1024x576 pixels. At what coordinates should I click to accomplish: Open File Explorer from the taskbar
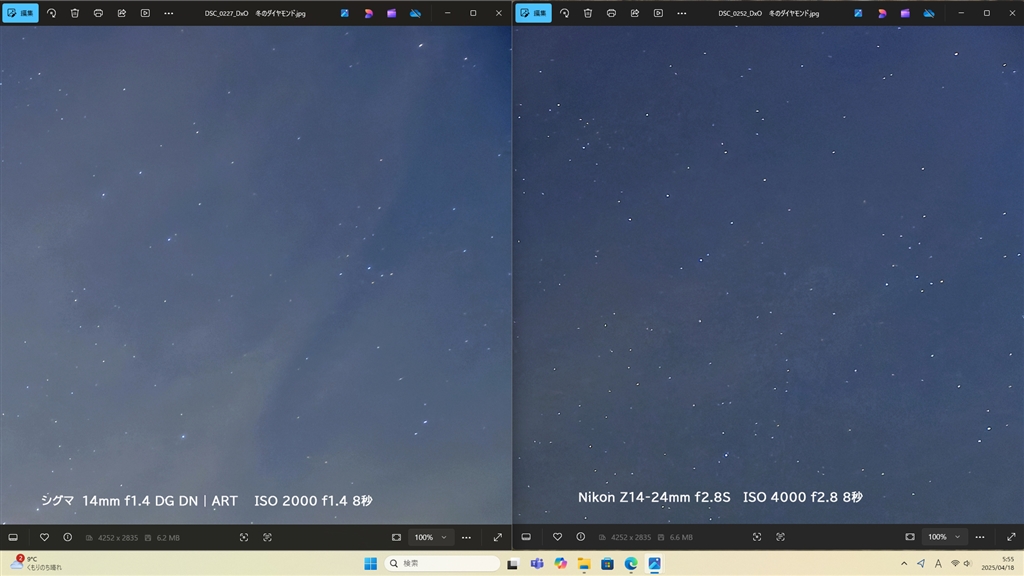(584, 564)
